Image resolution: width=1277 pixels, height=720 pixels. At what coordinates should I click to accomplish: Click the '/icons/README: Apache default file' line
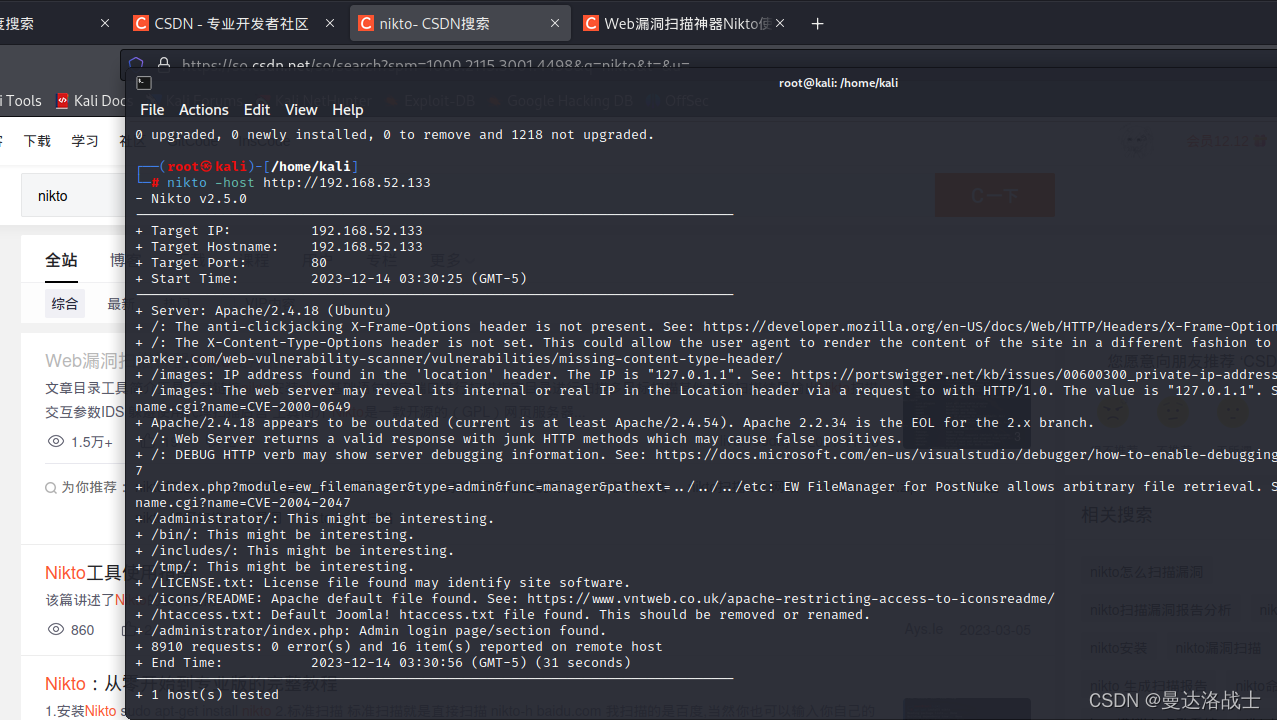point(595,599)
